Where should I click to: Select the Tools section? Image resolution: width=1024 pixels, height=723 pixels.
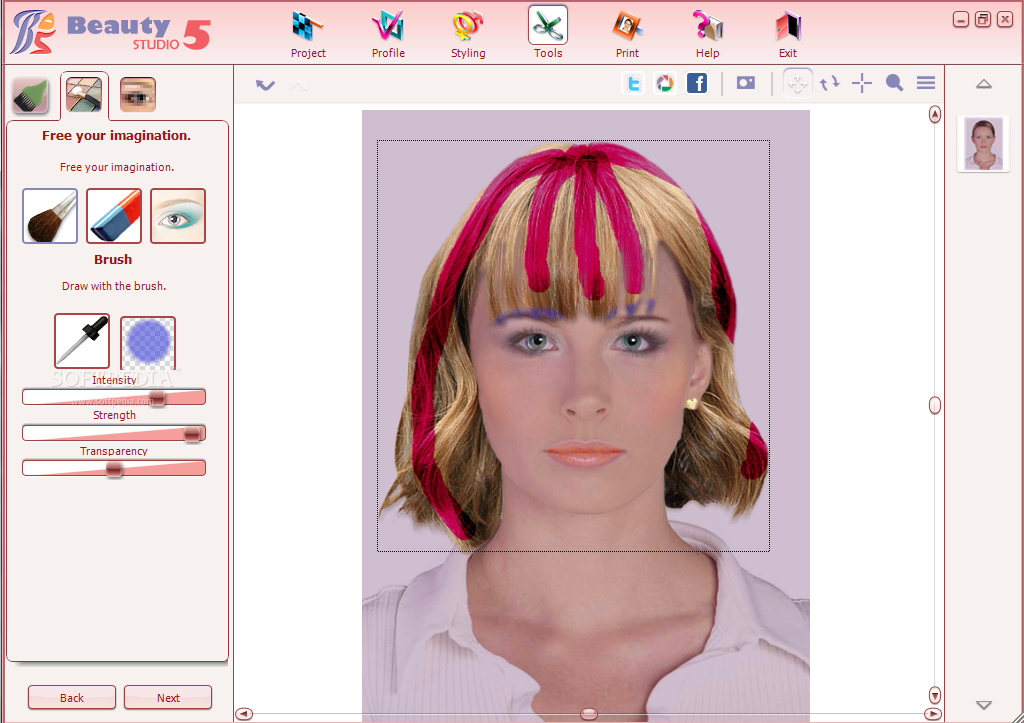[548, 33]
